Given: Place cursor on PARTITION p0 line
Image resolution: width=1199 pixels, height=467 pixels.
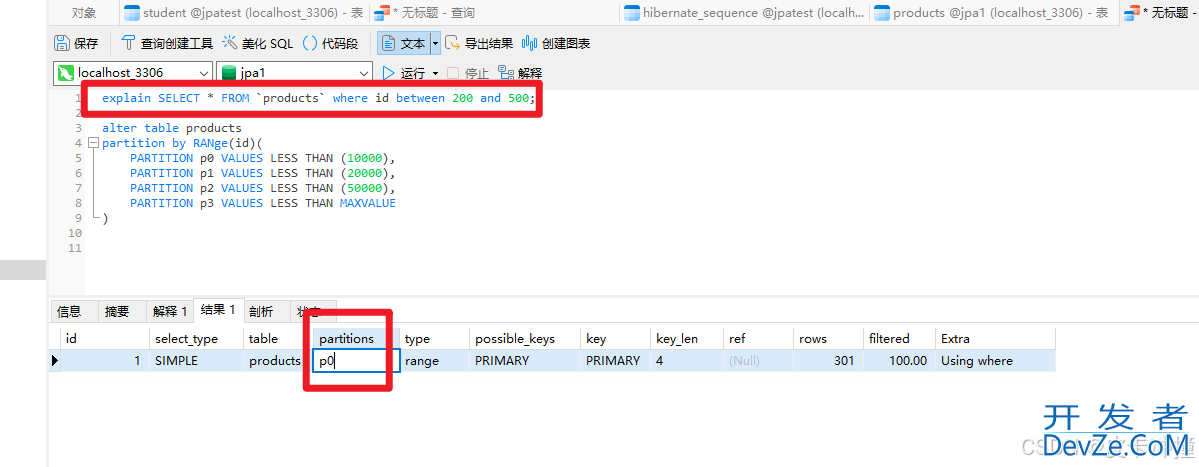Looking at the screenshot, I should tap(264, 158).
